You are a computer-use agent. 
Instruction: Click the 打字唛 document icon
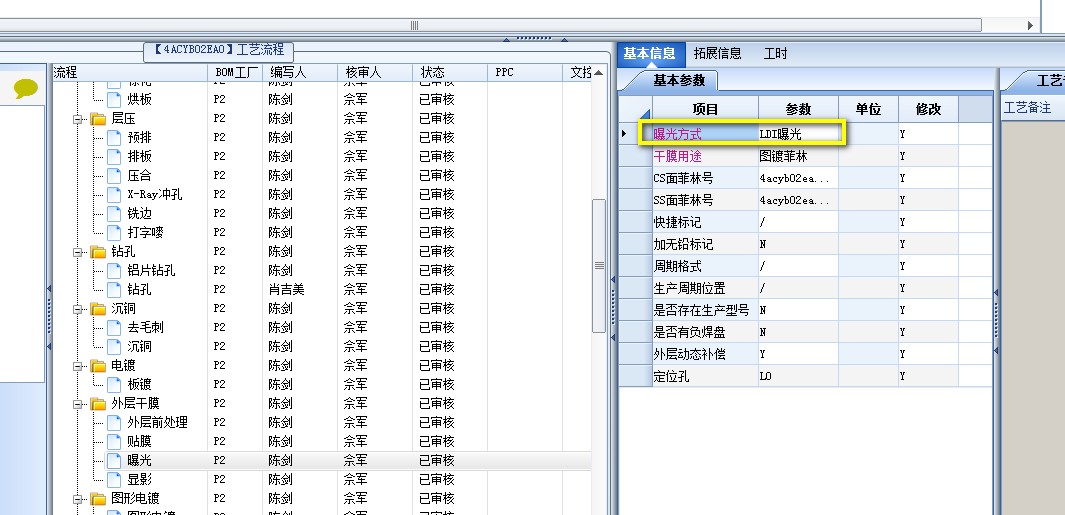coord(114,232)
